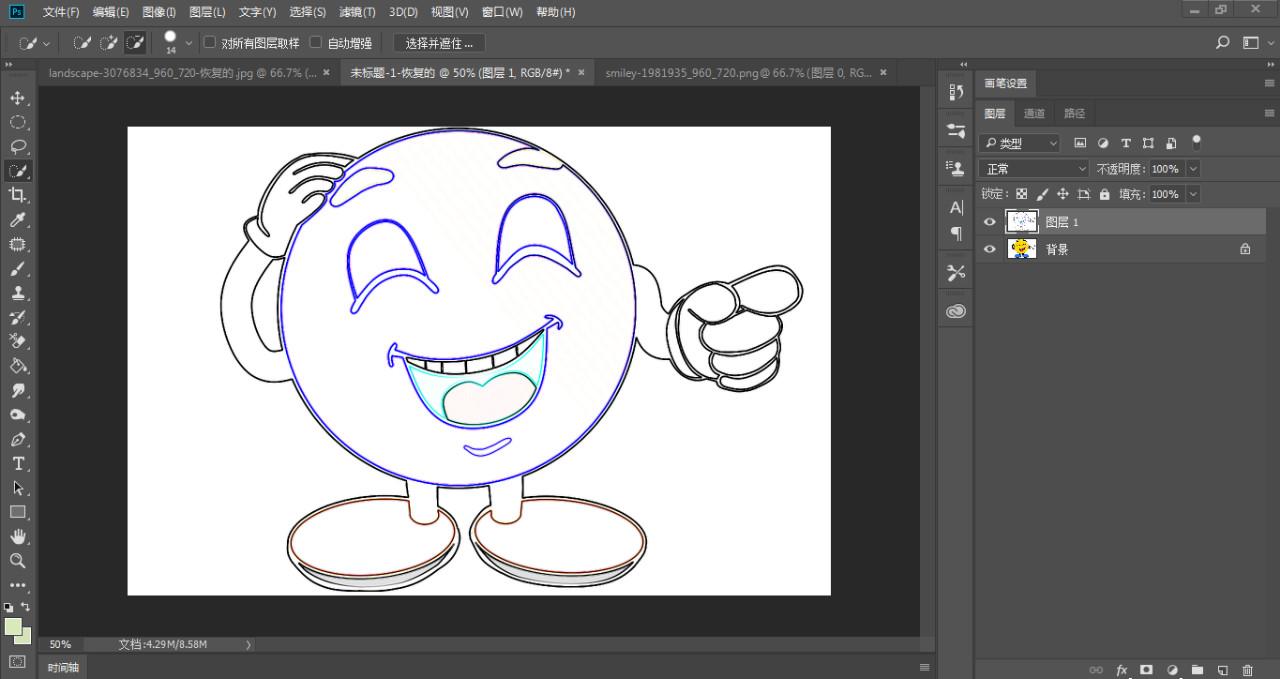Select the Move tool
Viewport: 1280px width, 679px height.
(17, 98)
